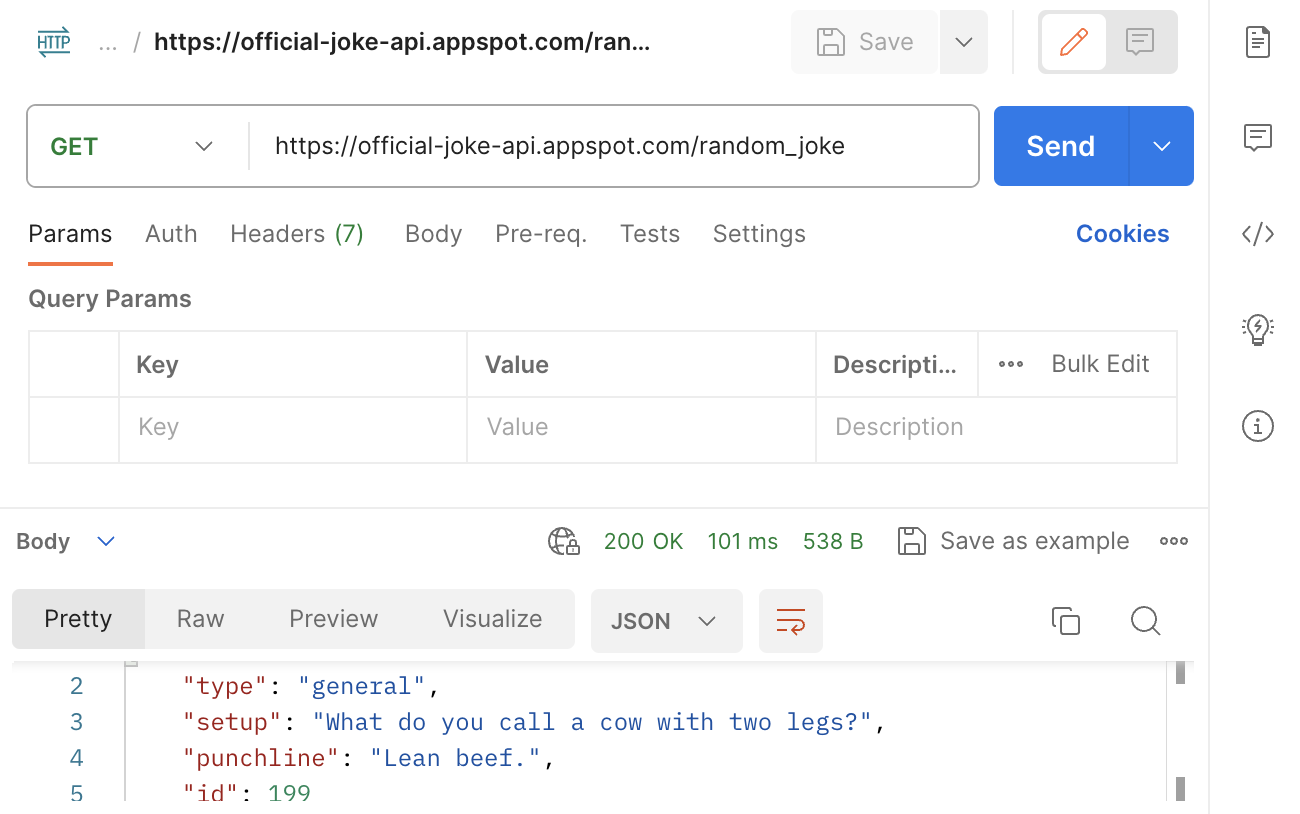This screenshot has width=1300, height=814.
Task: Open the request Info sidebar icon
Action: point(1257,426)
